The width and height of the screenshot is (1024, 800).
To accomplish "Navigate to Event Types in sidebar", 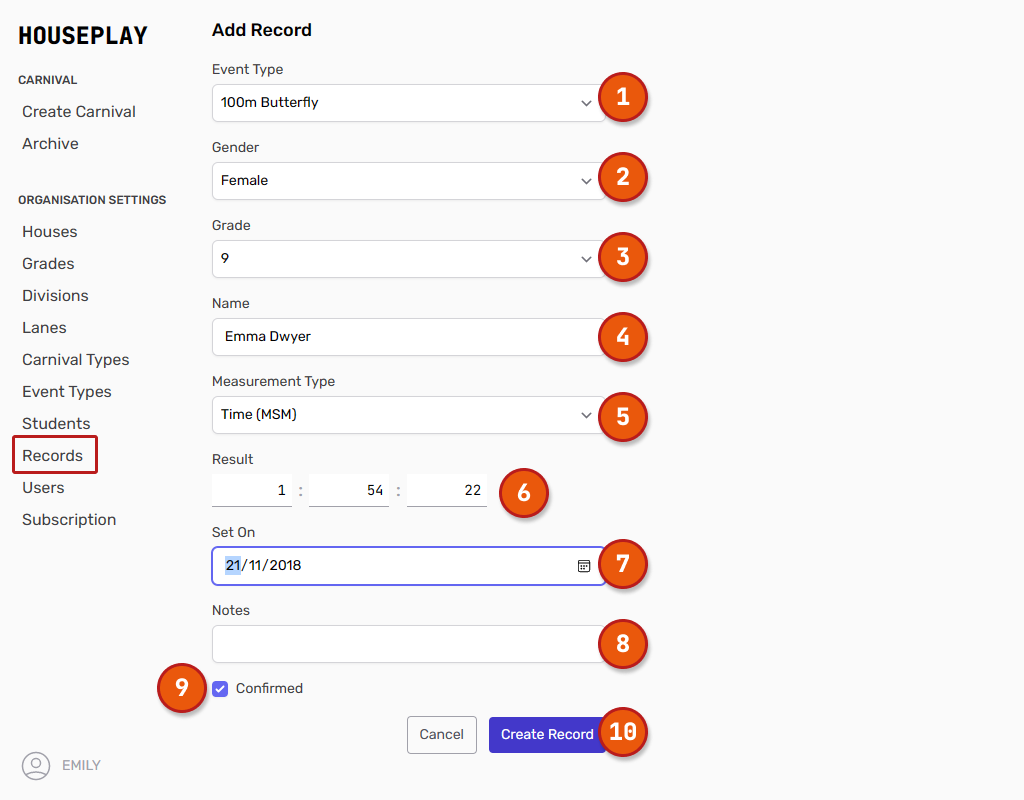I will pyautogui.click(x=67, y=392).
